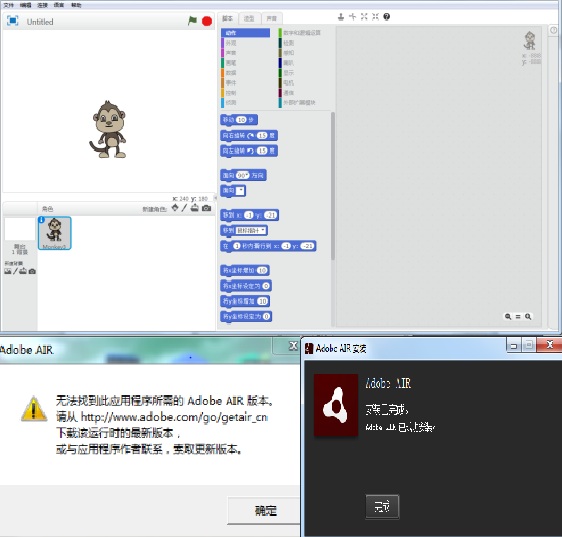Upload a backdrop from file icon

[23, 271]
